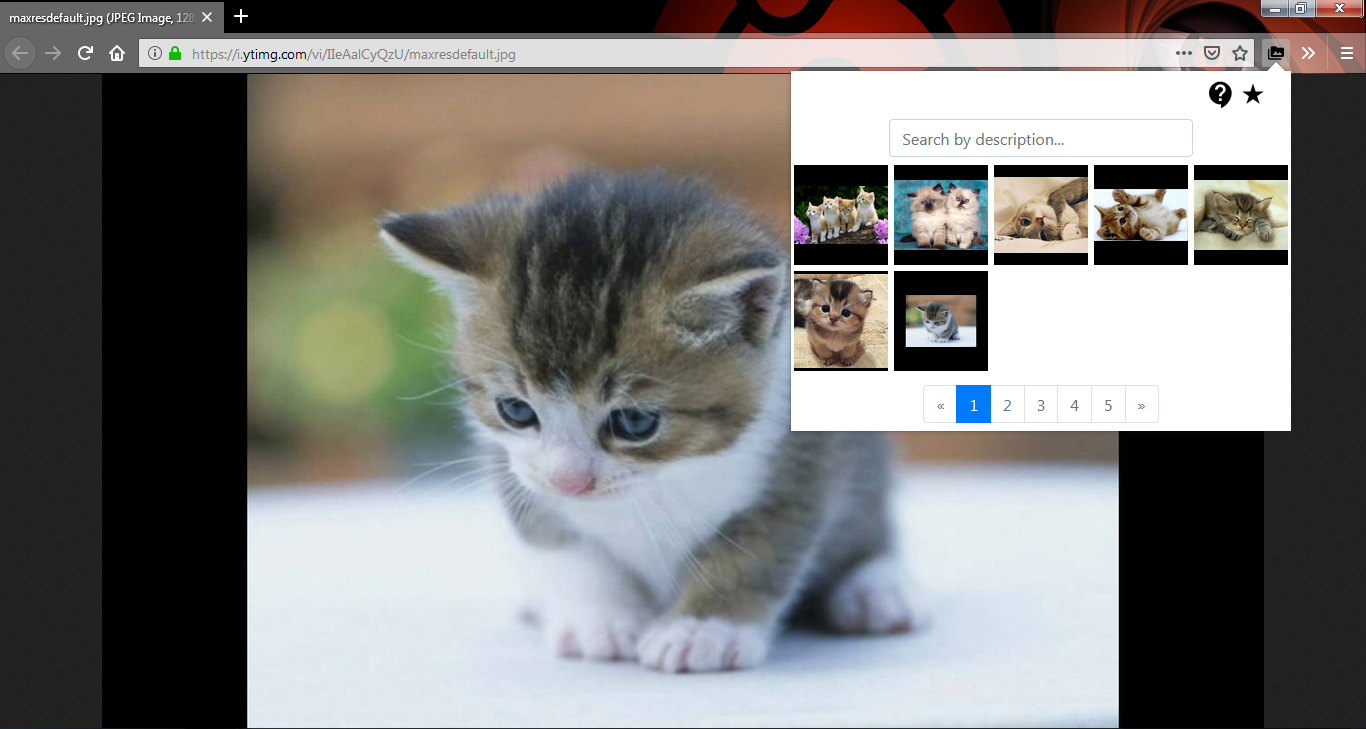The image size is (1366, 729).
Task: Open a new tab with plus button
Action: tap(241, 16)
